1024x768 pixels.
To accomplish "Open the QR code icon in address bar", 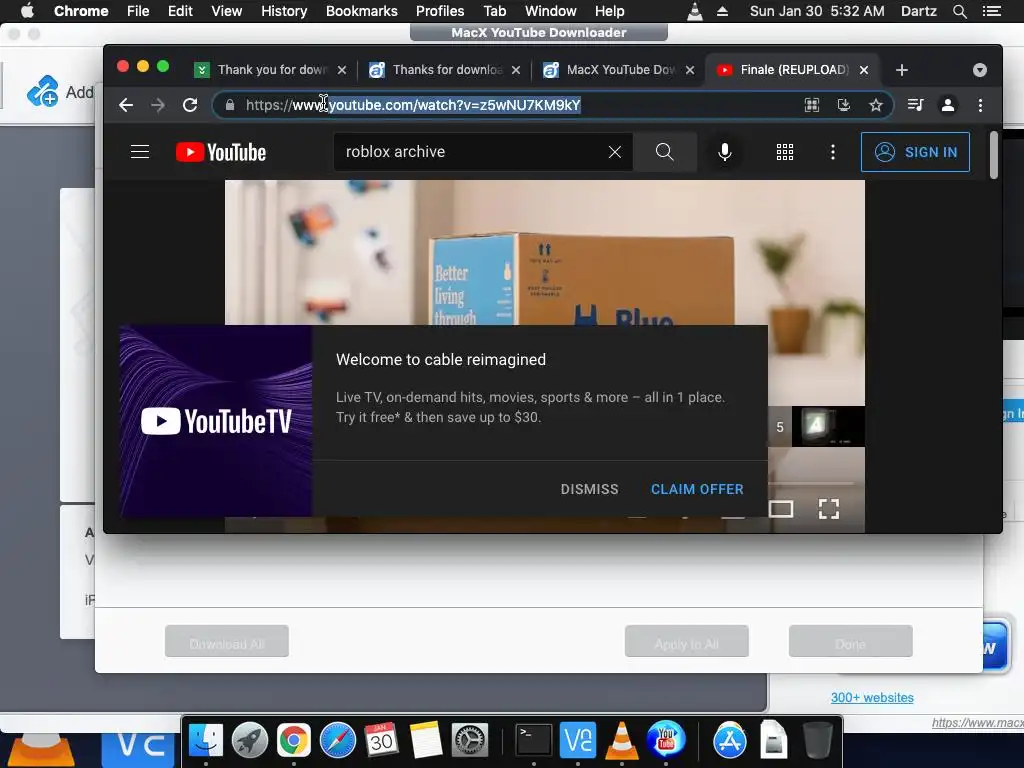I will pos(812,105).
